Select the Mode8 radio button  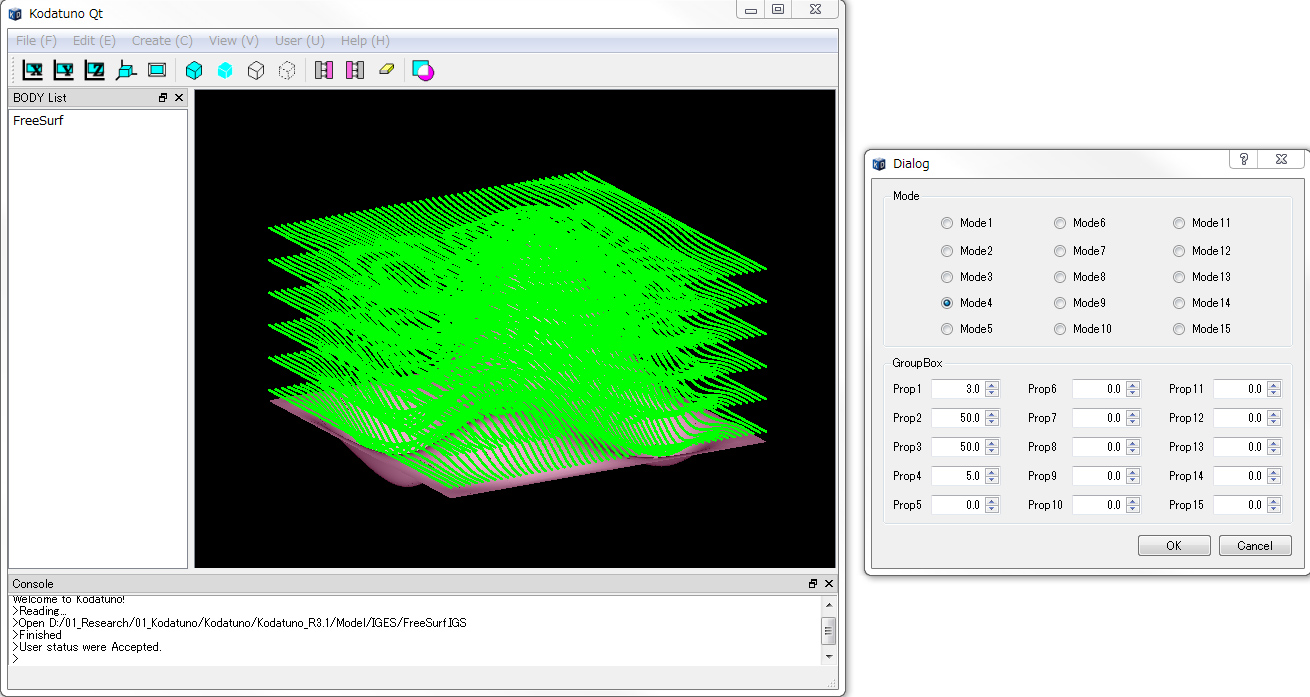(x=1060, y=277)
